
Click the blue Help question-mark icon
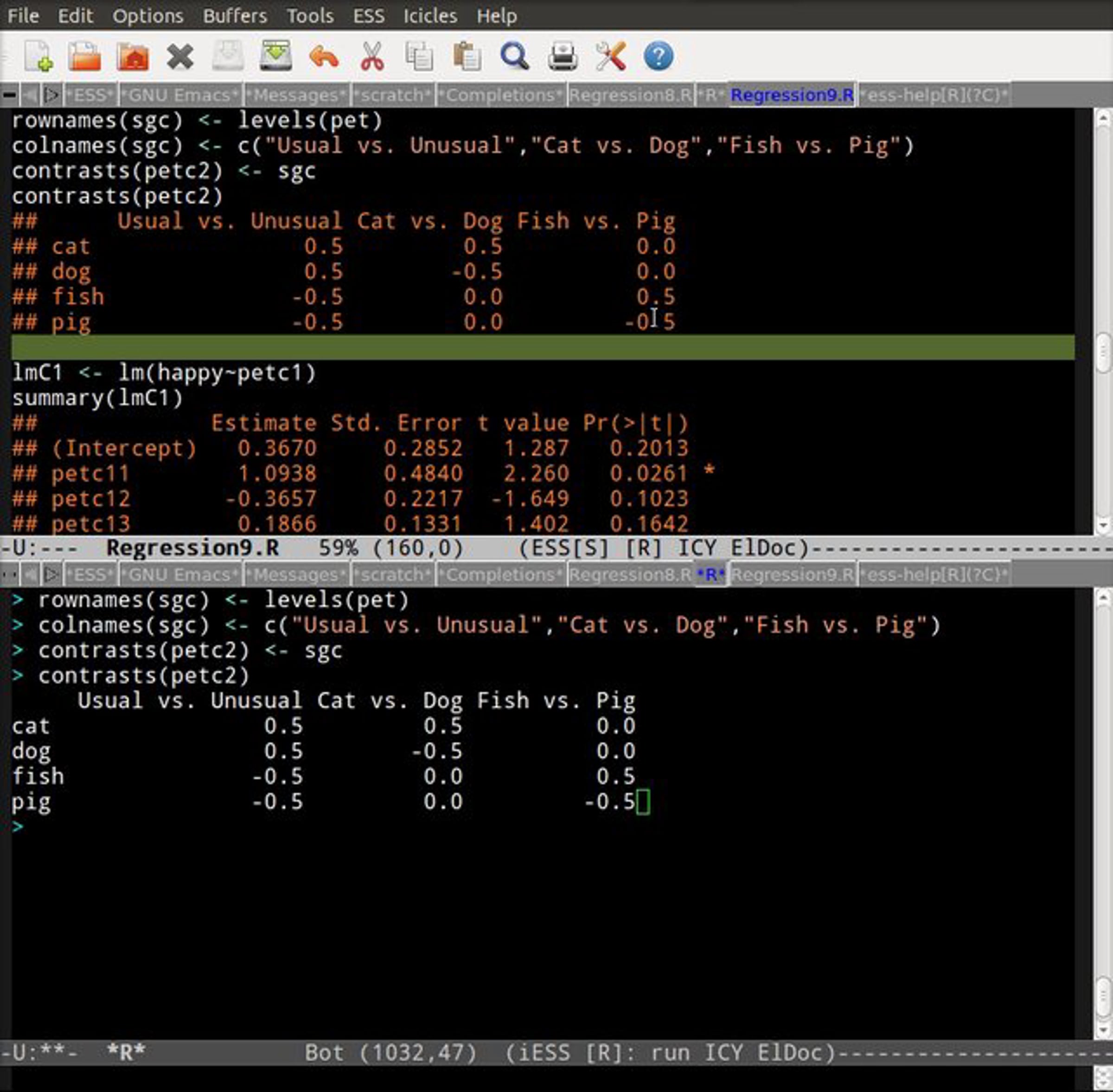(658, 56)
